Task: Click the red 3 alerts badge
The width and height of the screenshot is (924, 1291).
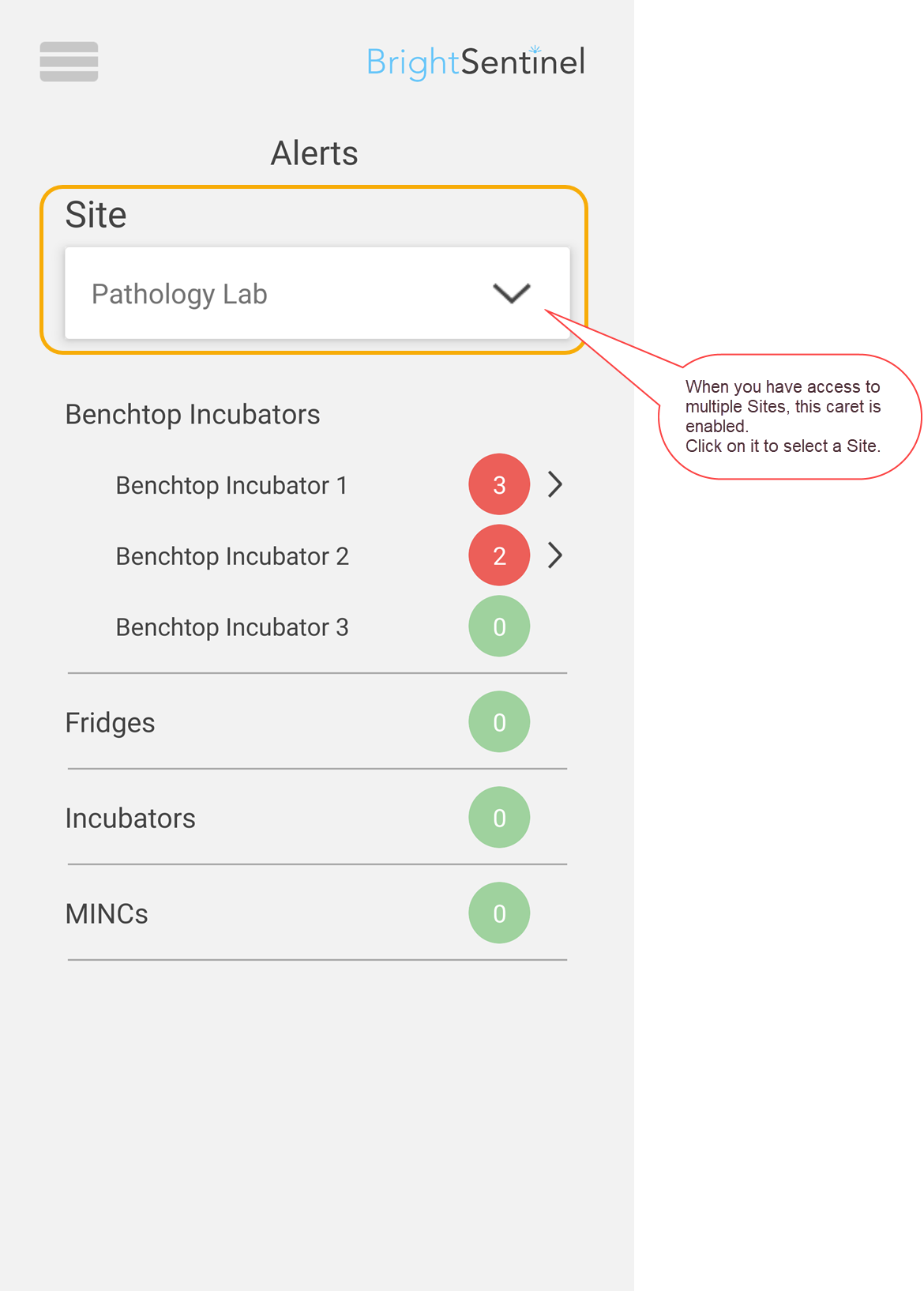Action: [x=499, y=484]
